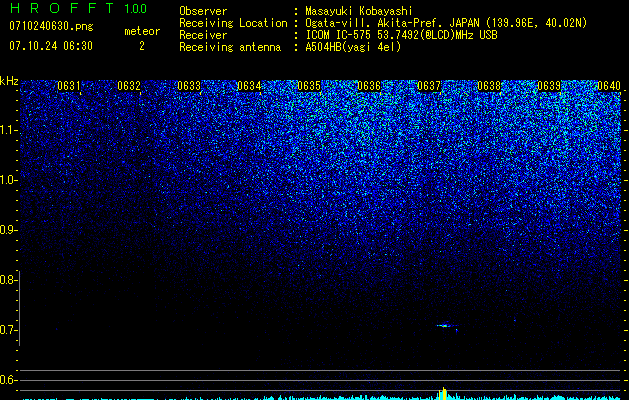Select the Ogata-vill. Akita-Pref. JAPAN location text

446,23
